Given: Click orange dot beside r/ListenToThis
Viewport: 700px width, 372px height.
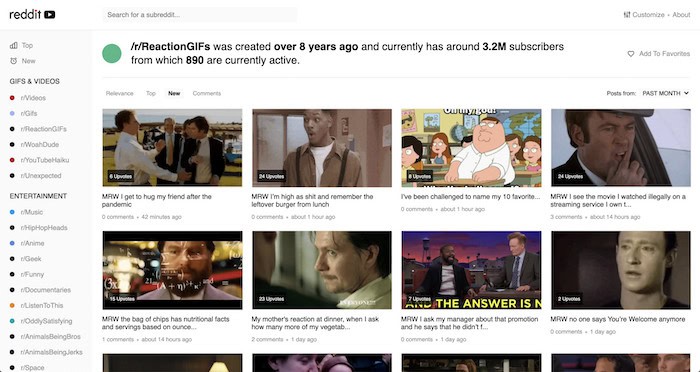Looking at the screenshot, I should coord(12,305).
